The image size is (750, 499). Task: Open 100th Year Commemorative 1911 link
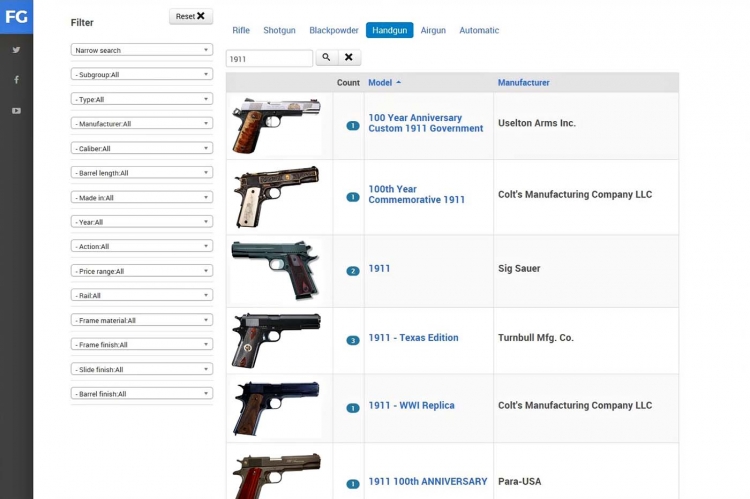417,194
